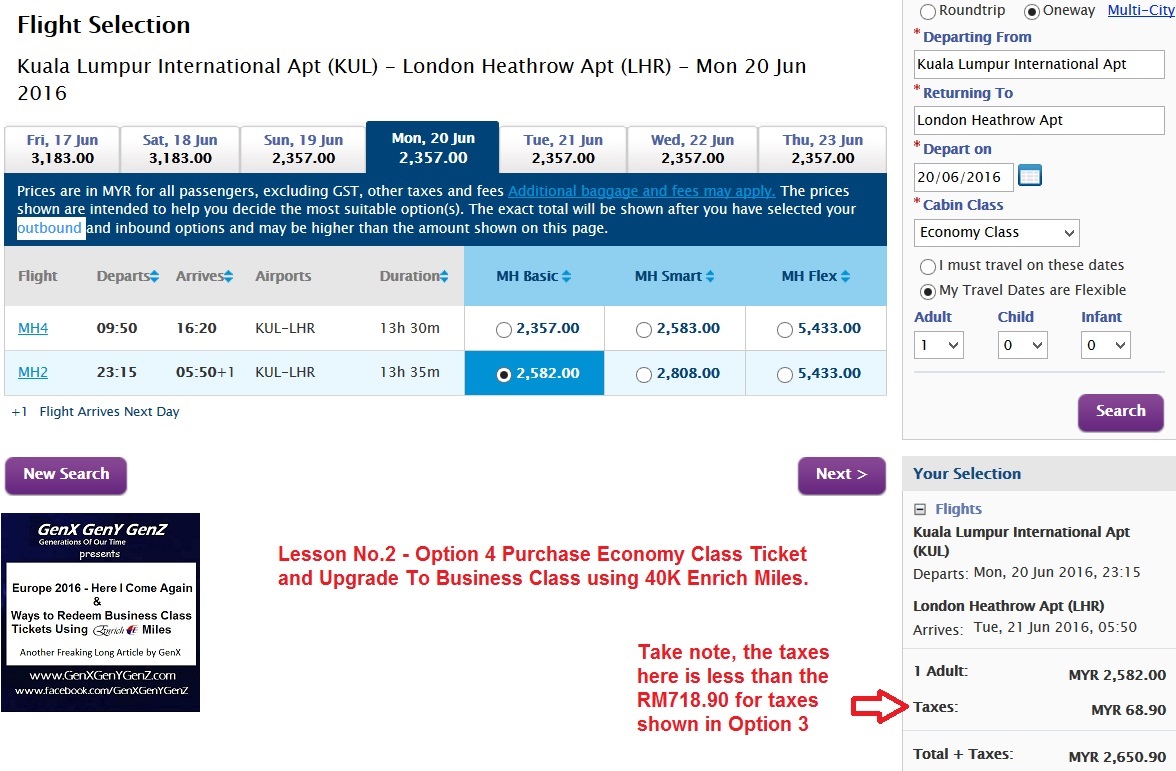Switch to the Fri, 17 Jun date tab
Image resolution: width=1176 pixels, height=771 pixels.
point(62,149)
